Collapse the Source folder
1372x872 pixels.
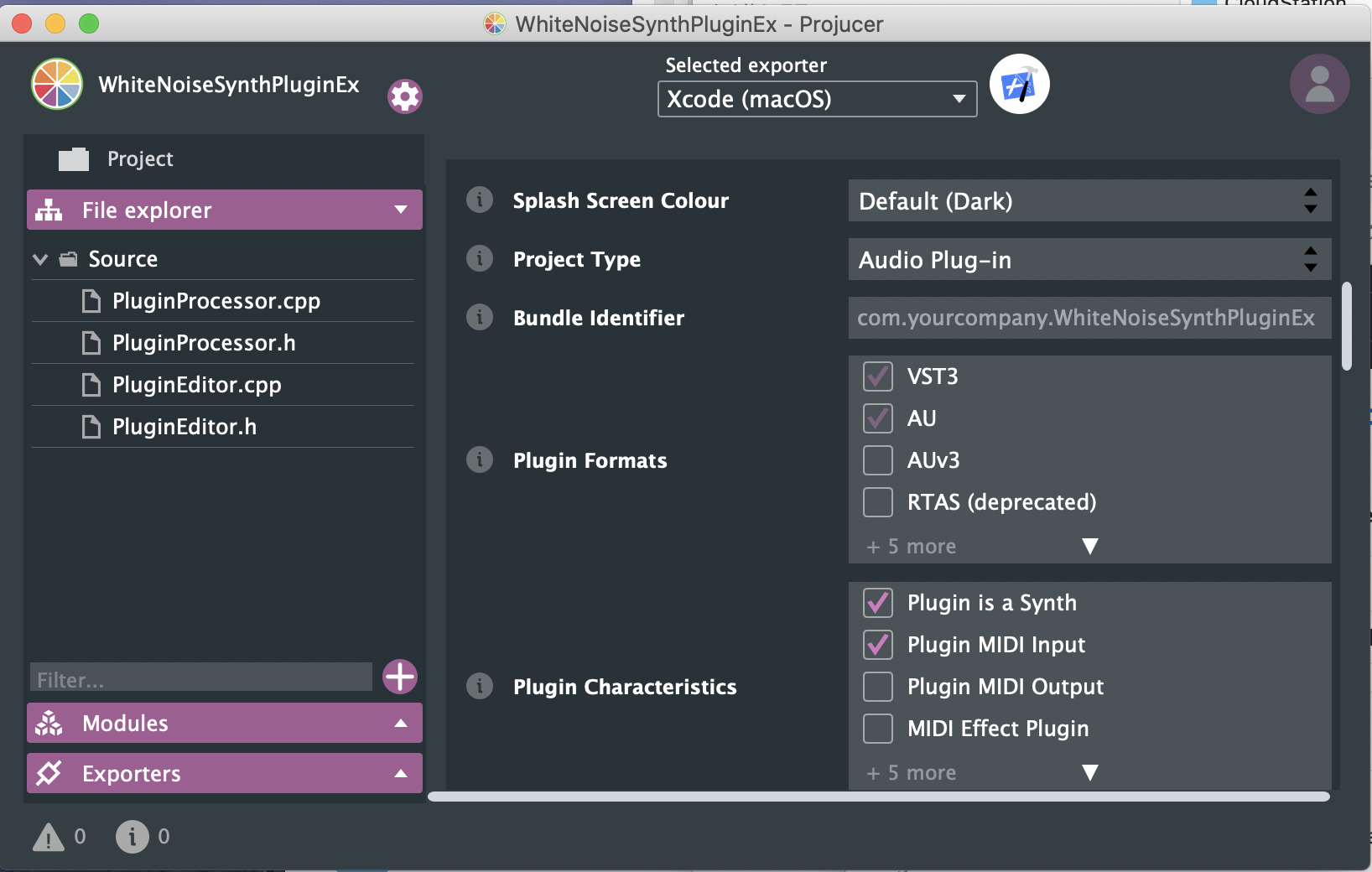[x=39, y=258]
